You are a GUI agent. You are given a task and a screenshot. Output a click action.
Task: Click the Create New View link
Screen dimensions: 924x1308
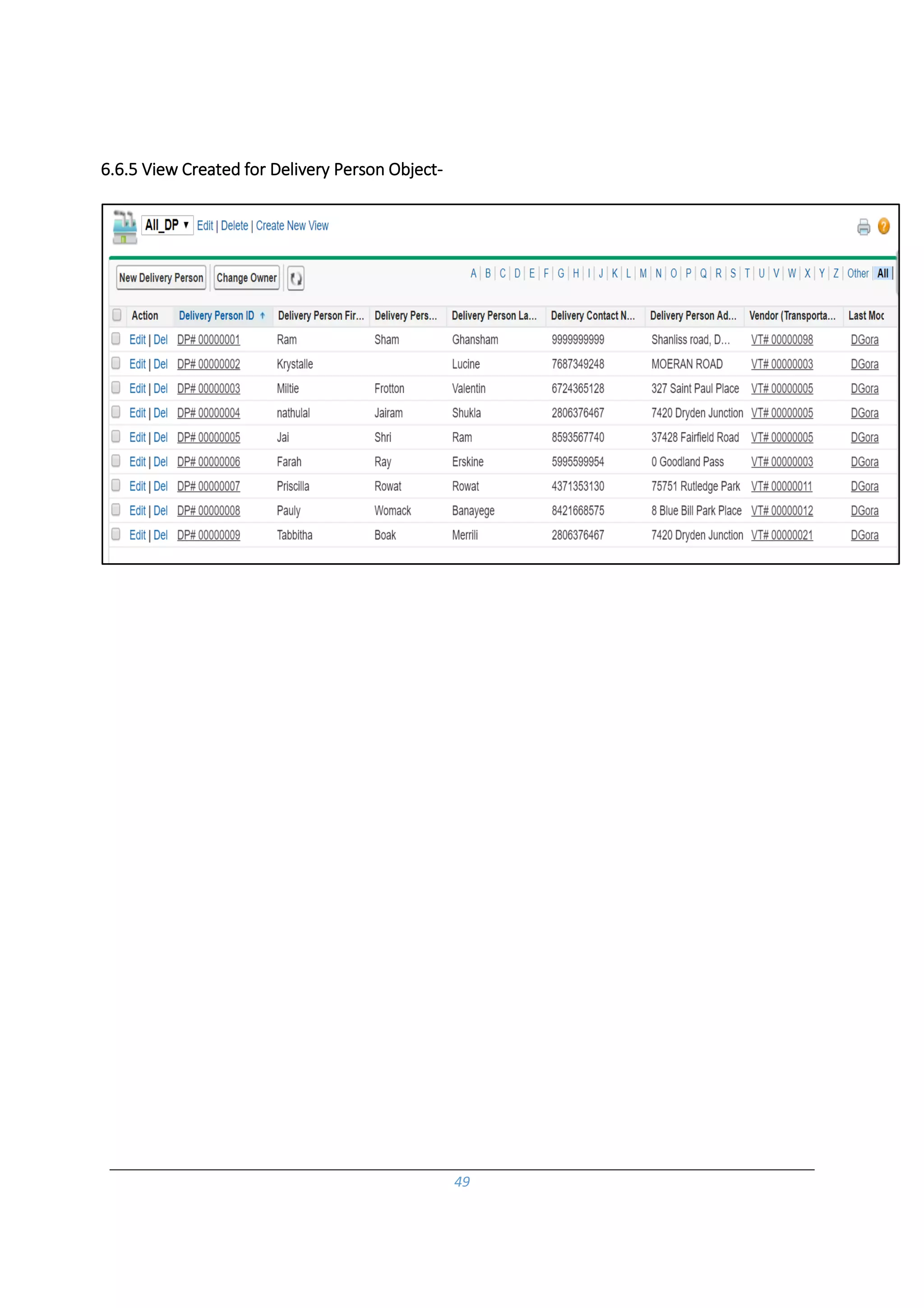tap(292, 226)
